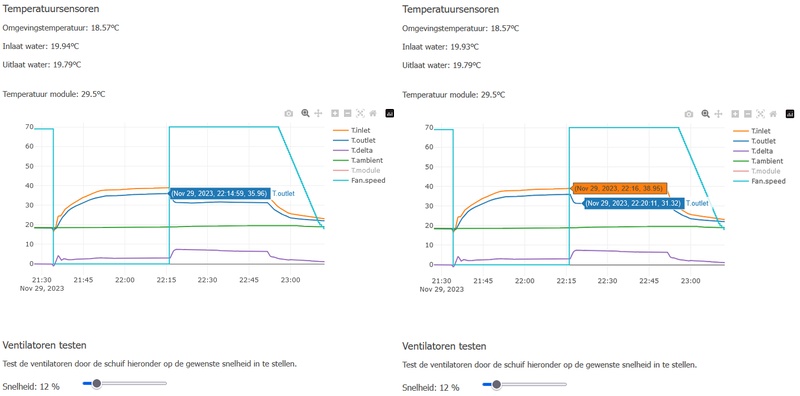Click the zoom-in plus icon on left chart
The height and width of the screenshot is (396, 800).
click(x=335, y=113)
